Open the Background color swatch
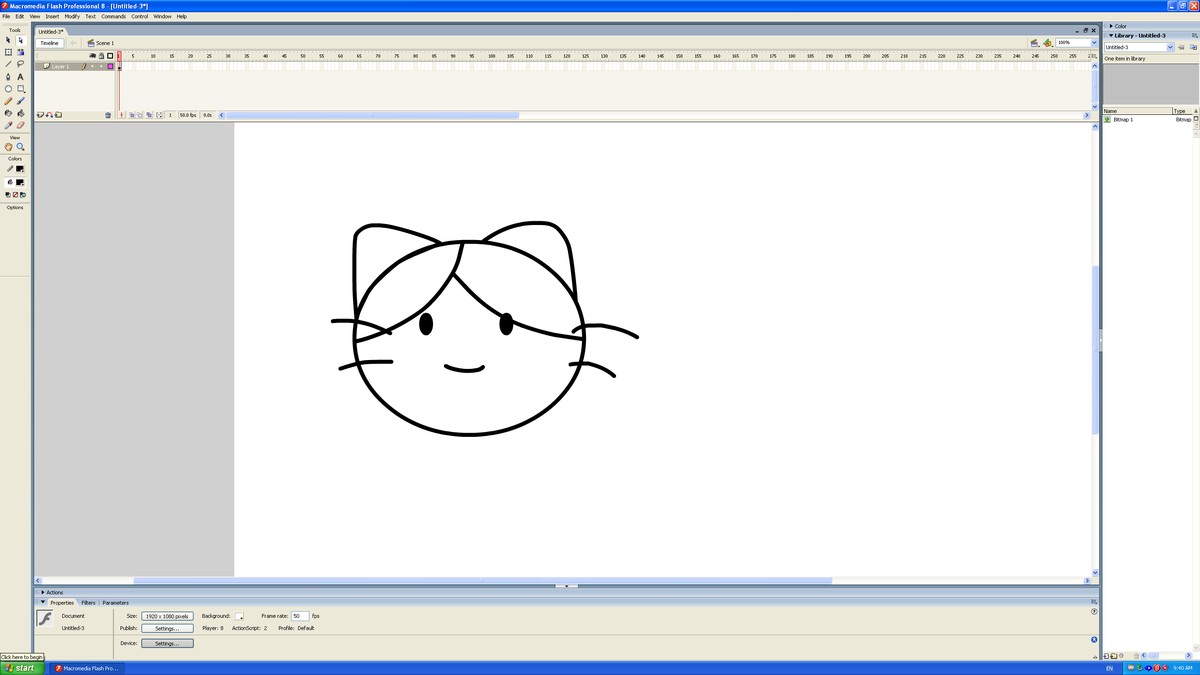The width and height of the screenshot is (1200, 675). pos(239,616)
